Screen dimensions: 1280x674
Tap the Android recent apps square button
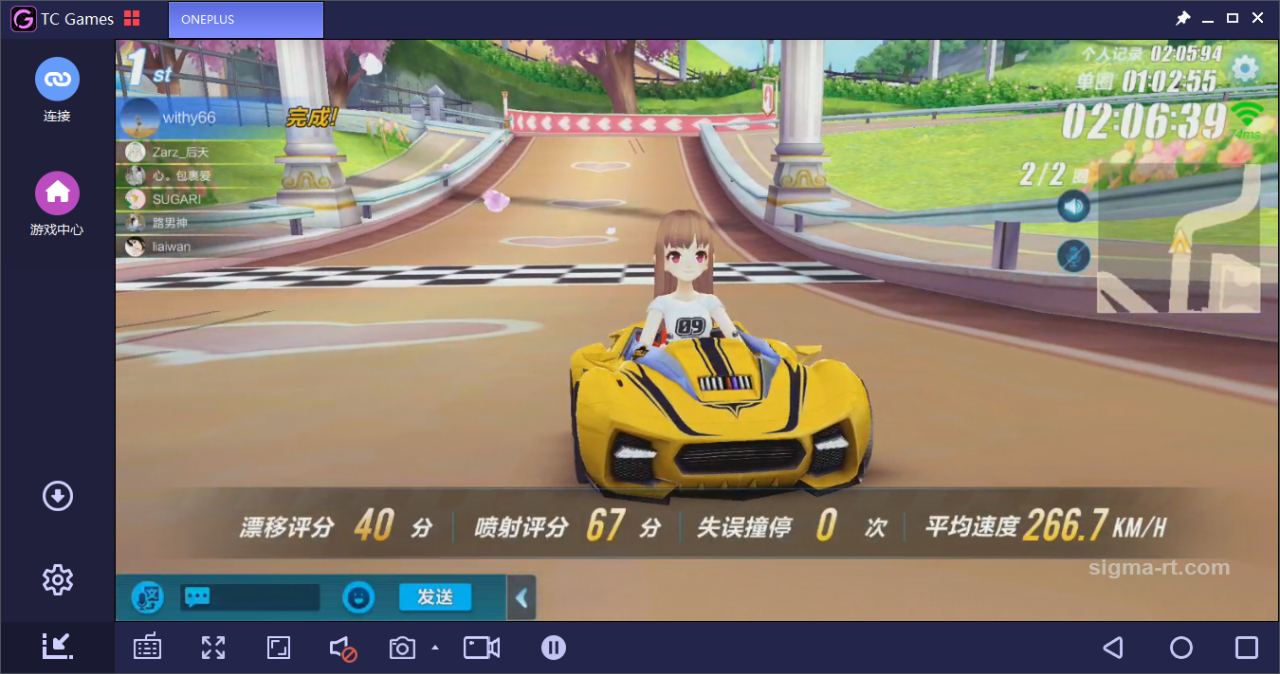(1246, 647)
